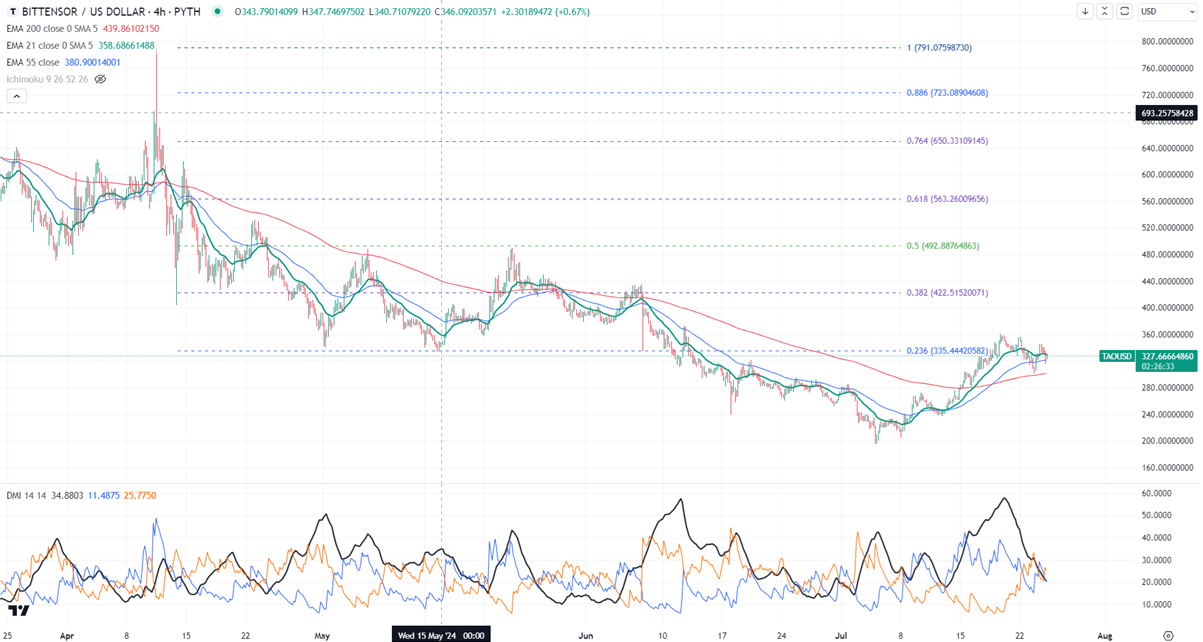Click the EMA 200 value 439.86102150
Viewport: 1203px width, 642px height.
pos(132,29)
